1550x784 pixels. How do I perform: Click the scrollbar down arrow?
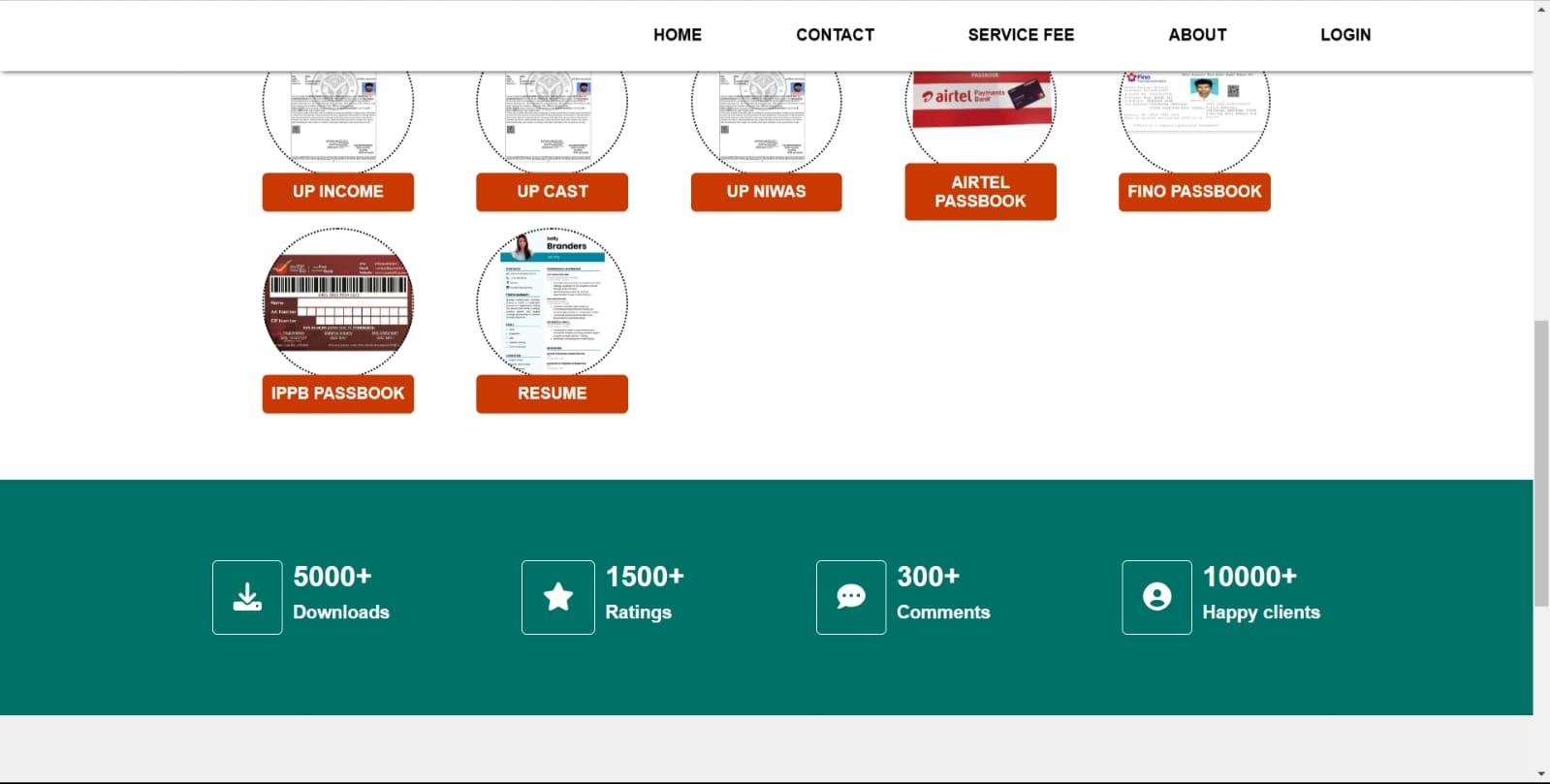[1541, 774]
